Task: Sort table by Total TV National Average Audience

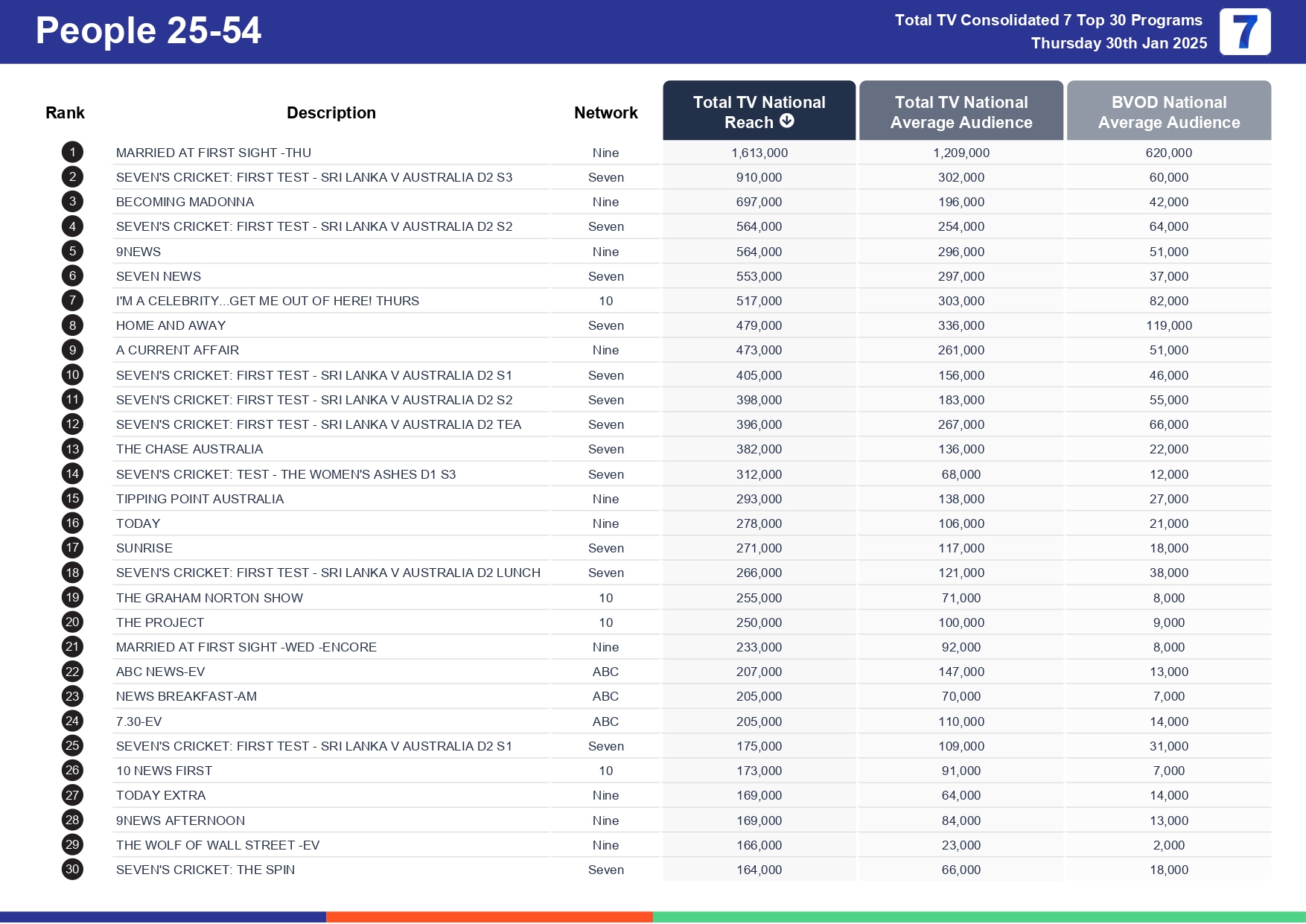Action: pos(961,112)
